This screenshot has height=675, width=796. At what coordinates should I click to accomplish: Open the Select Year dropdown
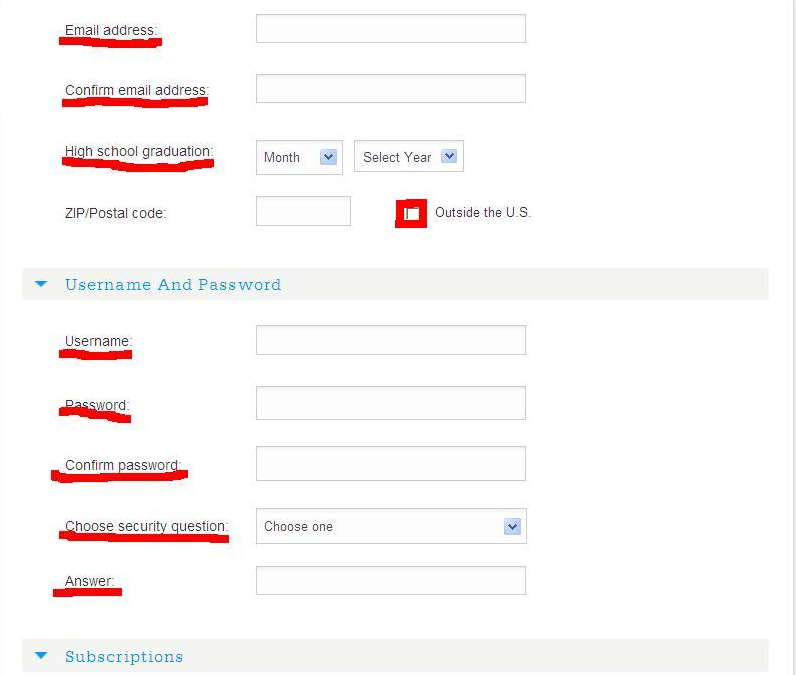(409, 156)
